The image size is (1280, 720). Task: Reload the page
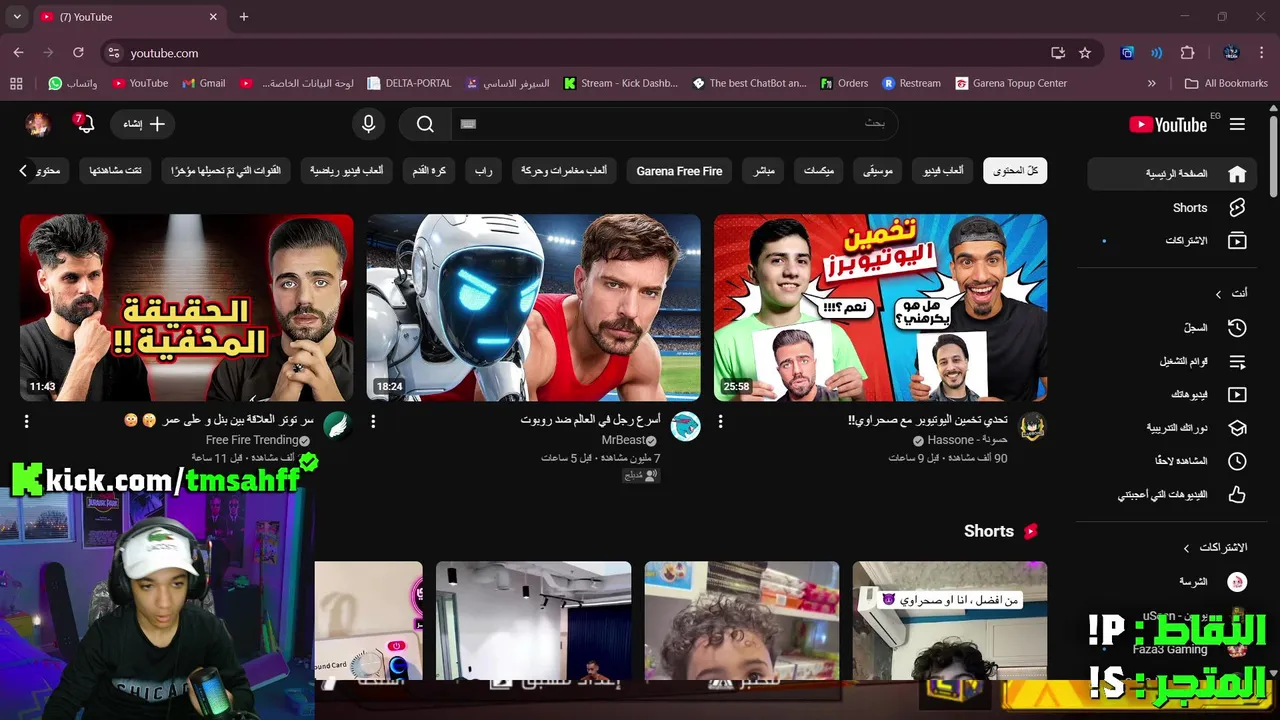[78, 53]
